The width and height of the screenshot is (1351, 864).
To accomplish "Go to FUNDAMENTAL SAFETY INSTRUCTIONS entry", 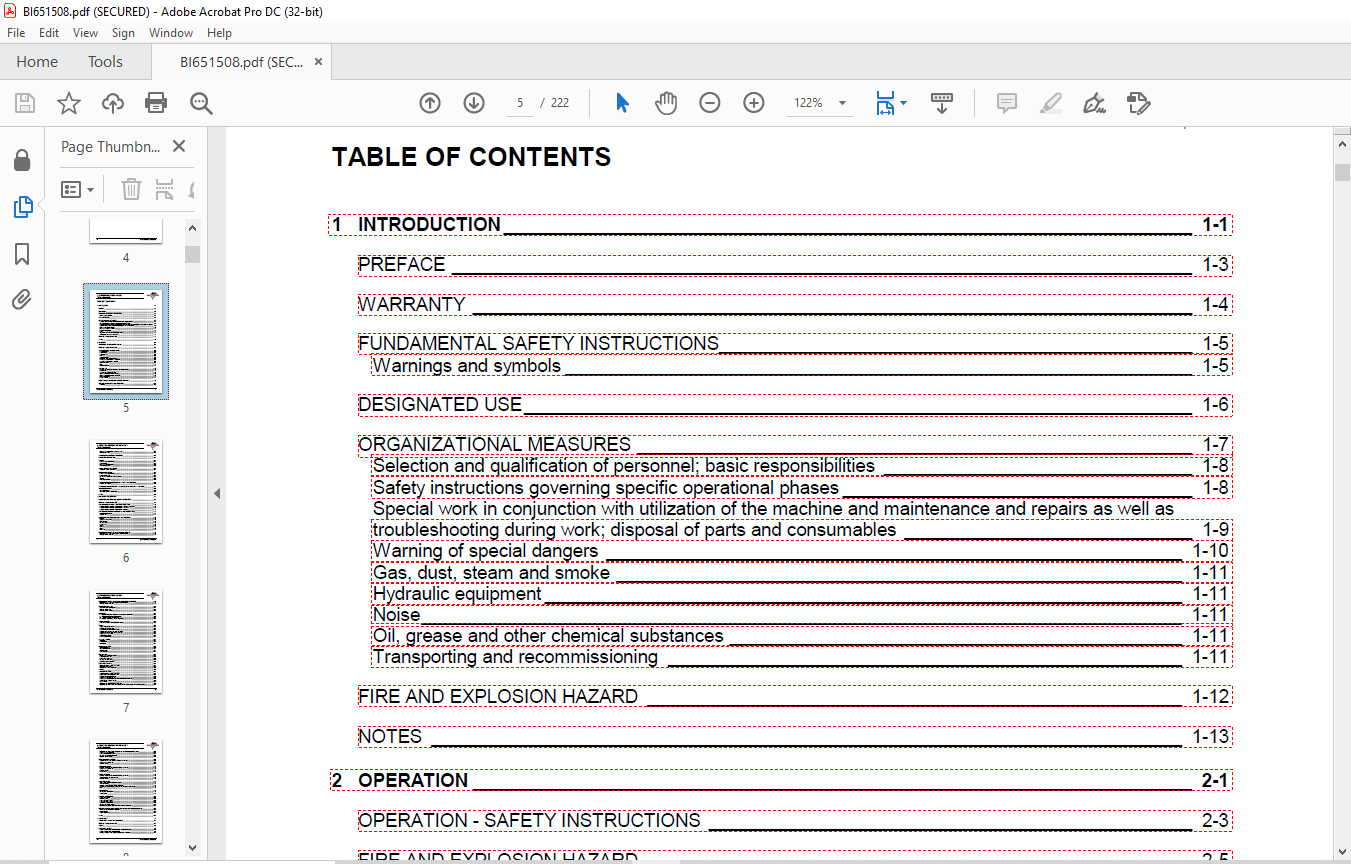I will [795, 343].
